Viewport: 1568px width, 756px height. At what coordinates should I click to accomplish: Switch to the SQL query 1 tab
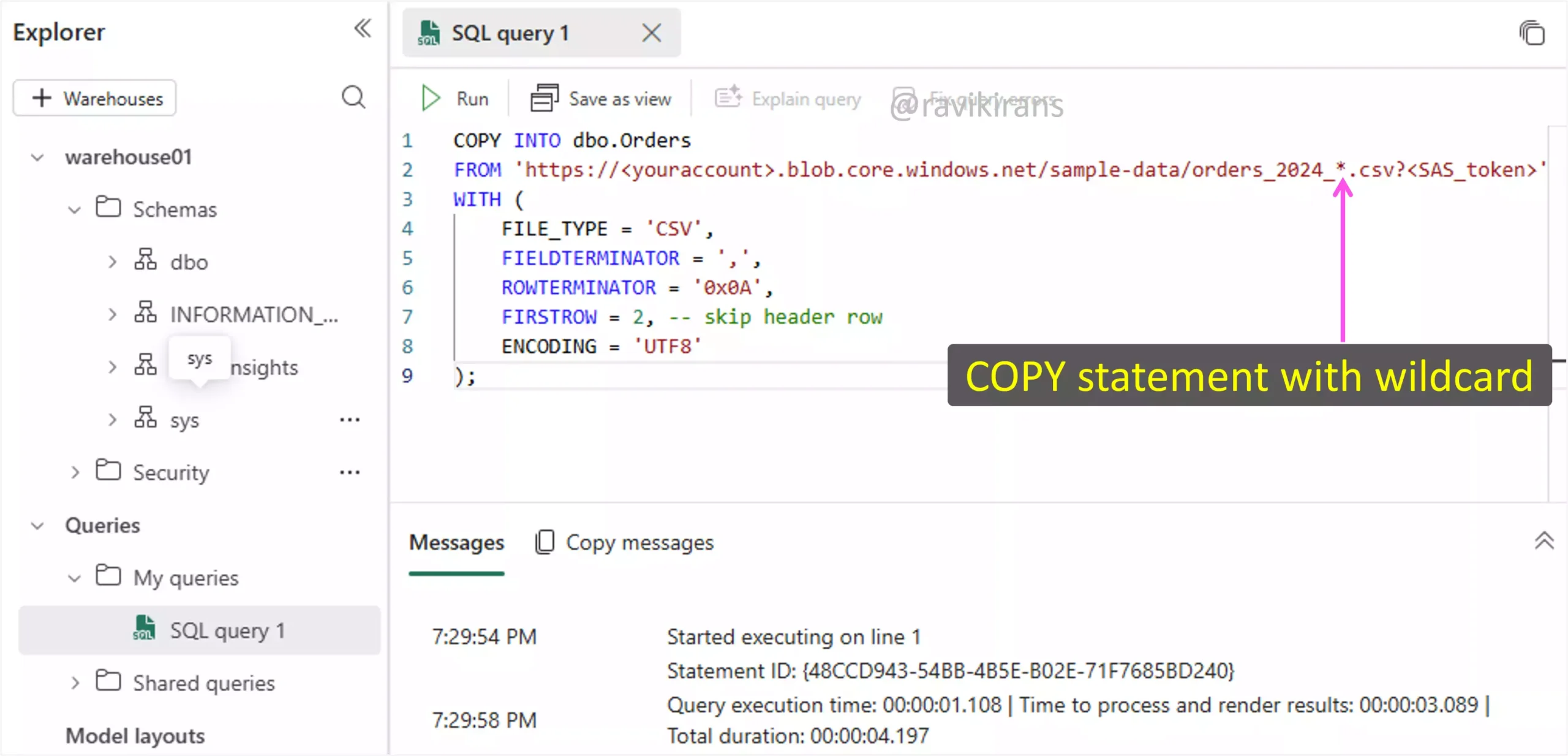541,32
